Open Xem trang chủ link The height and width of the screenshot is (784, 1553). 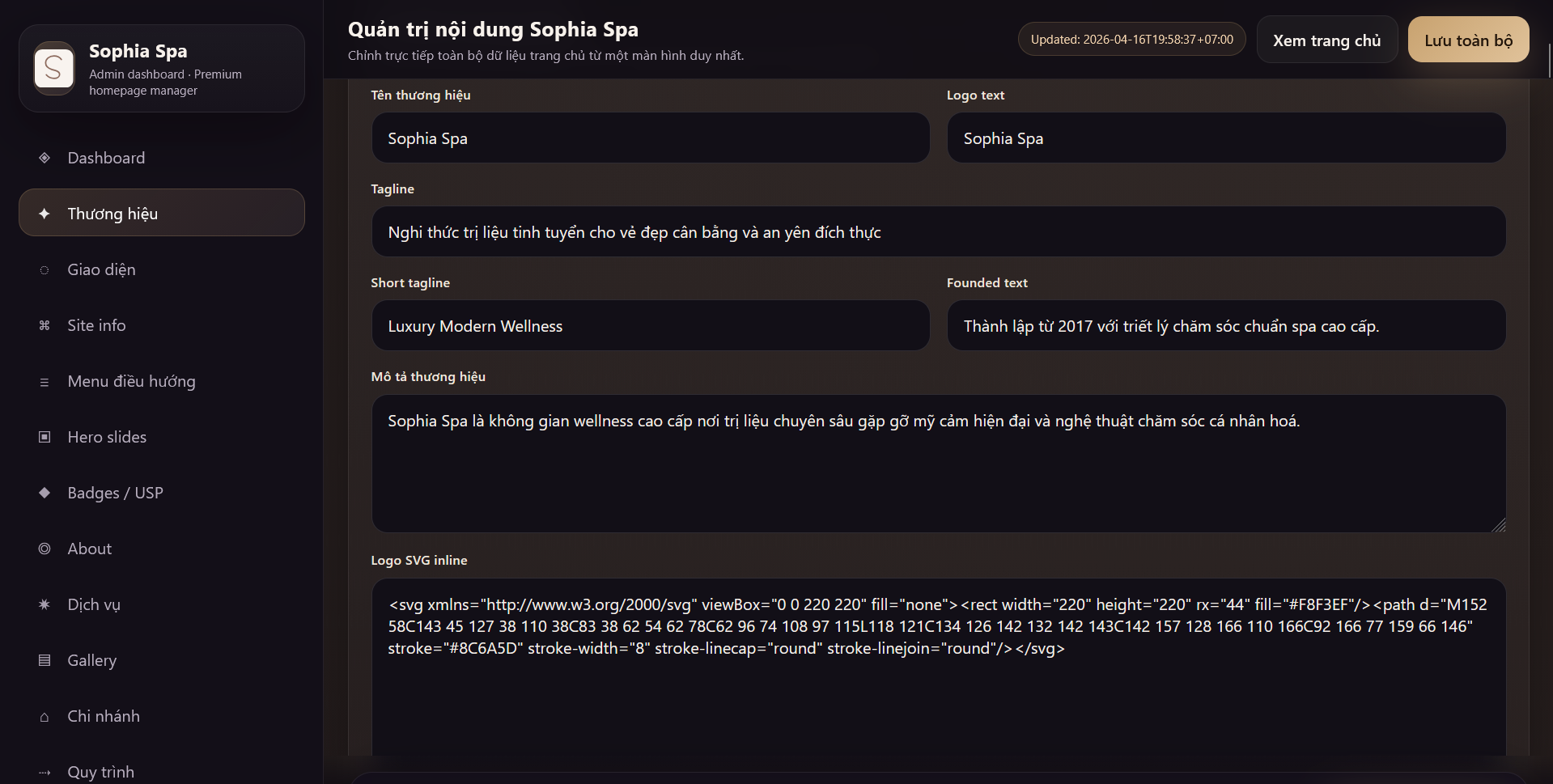(1326, 40)
